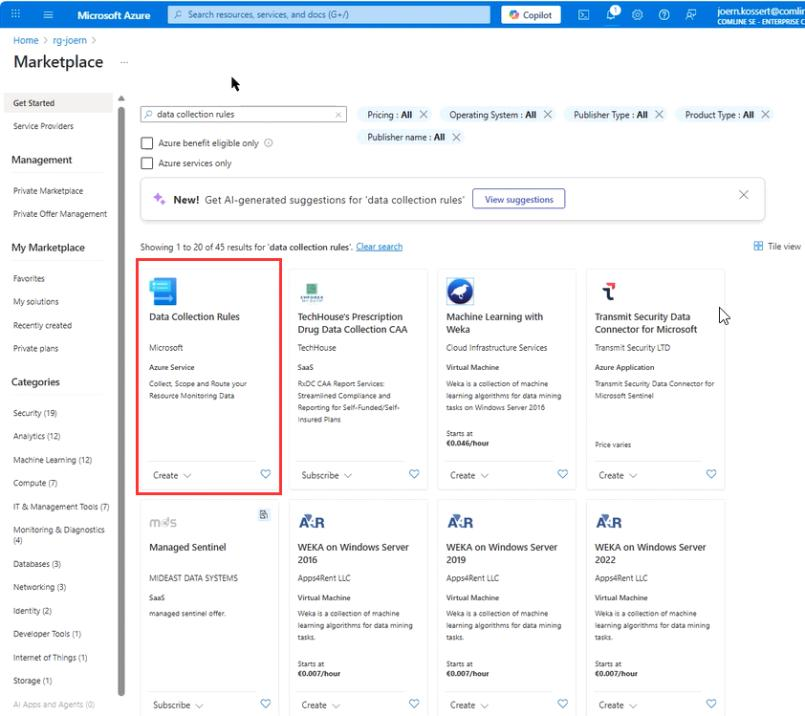Remove the Pricing filter
Screen dimensions: 805x716
(424, 114)
